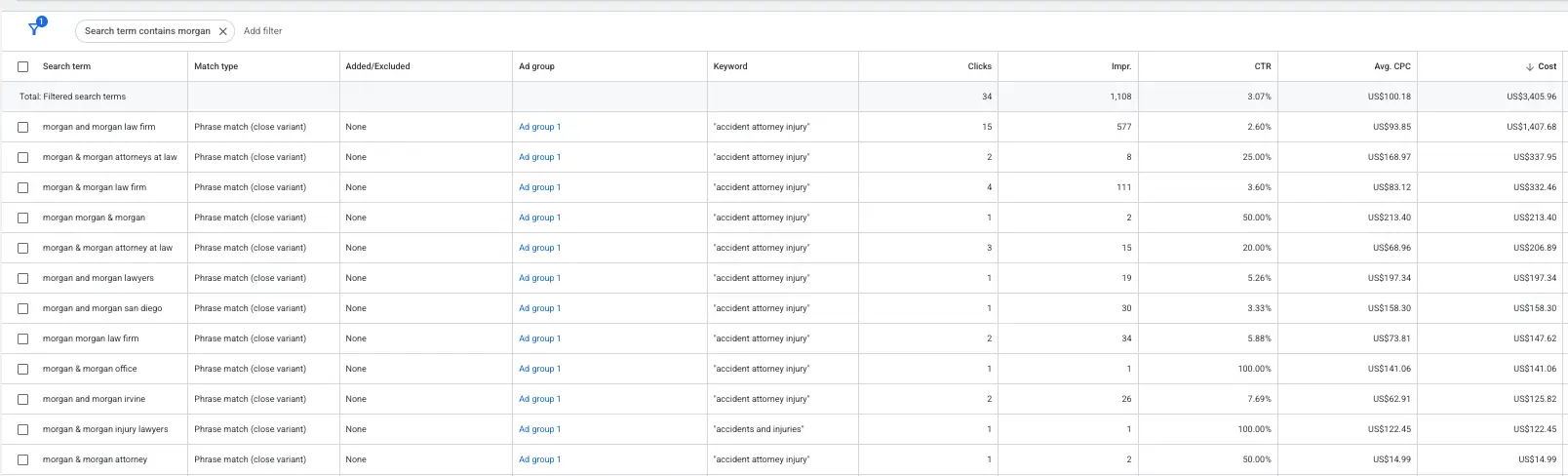Check the 'morgan and morgan lawyers' row
Viewport: 1568px width, 476px height.
23,278
